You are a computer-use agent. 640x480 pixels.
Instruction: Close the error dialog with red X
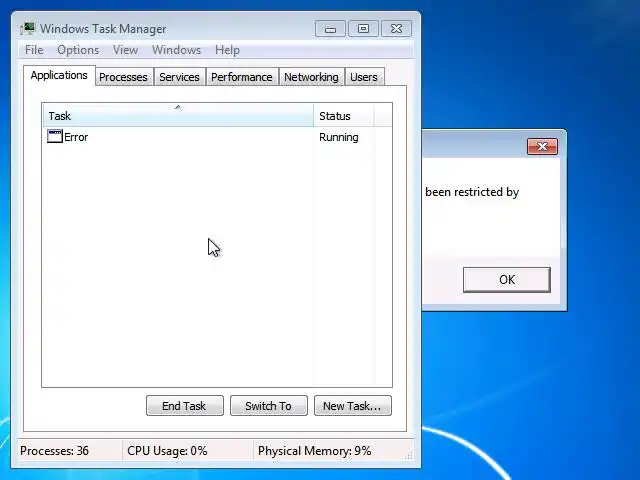[542, 147]
